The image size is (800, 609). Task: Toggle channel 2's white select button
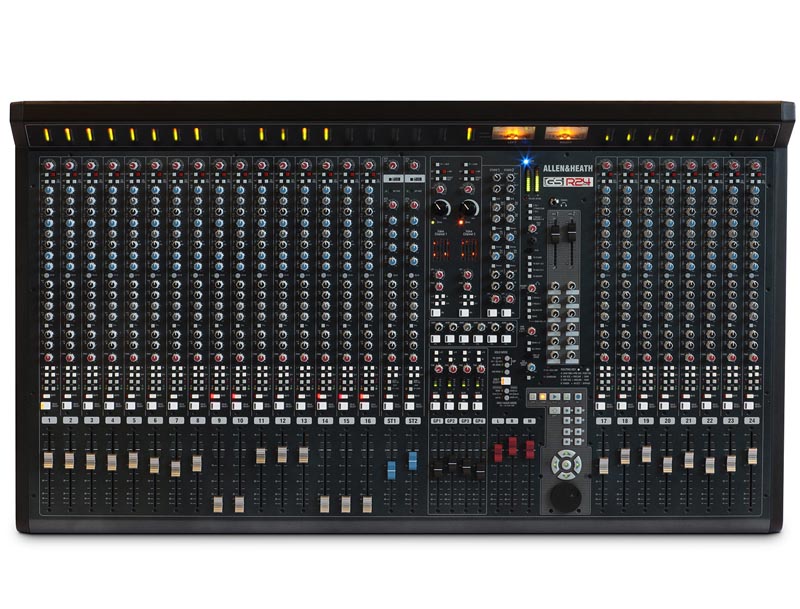(x=67, y=406)
